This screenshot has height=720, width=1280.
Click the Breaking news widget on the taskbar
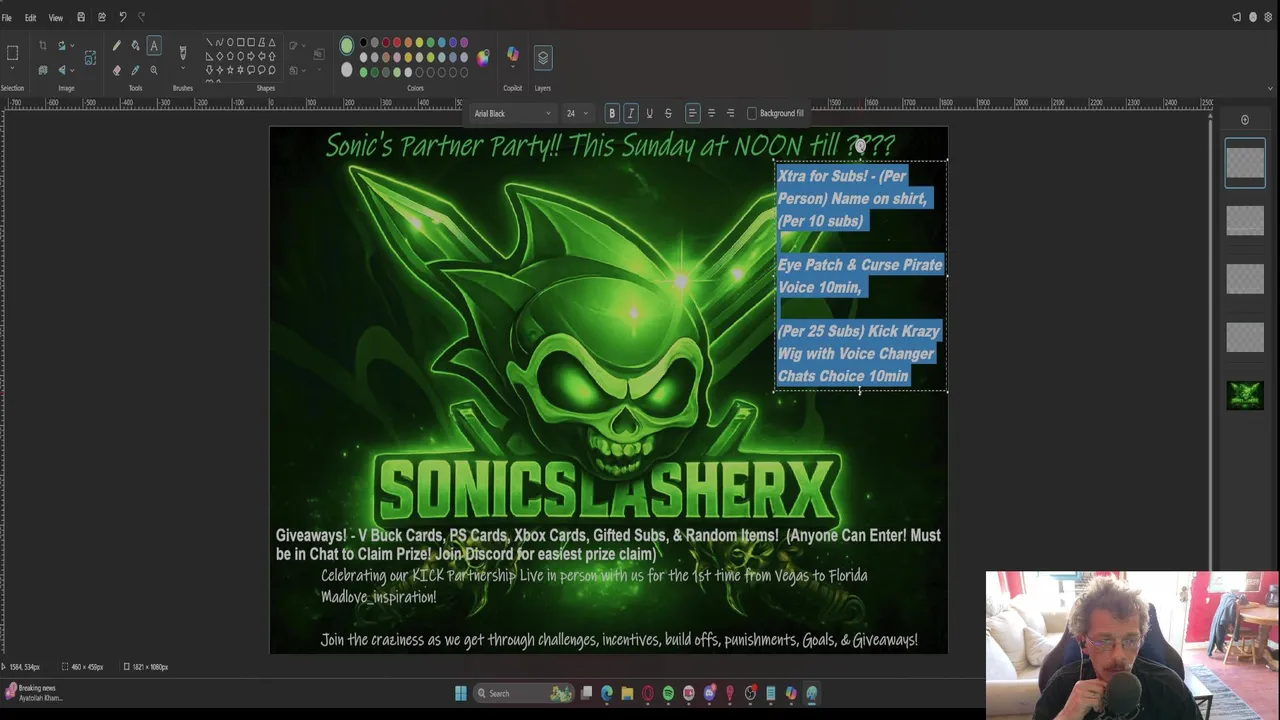point(34,693)
